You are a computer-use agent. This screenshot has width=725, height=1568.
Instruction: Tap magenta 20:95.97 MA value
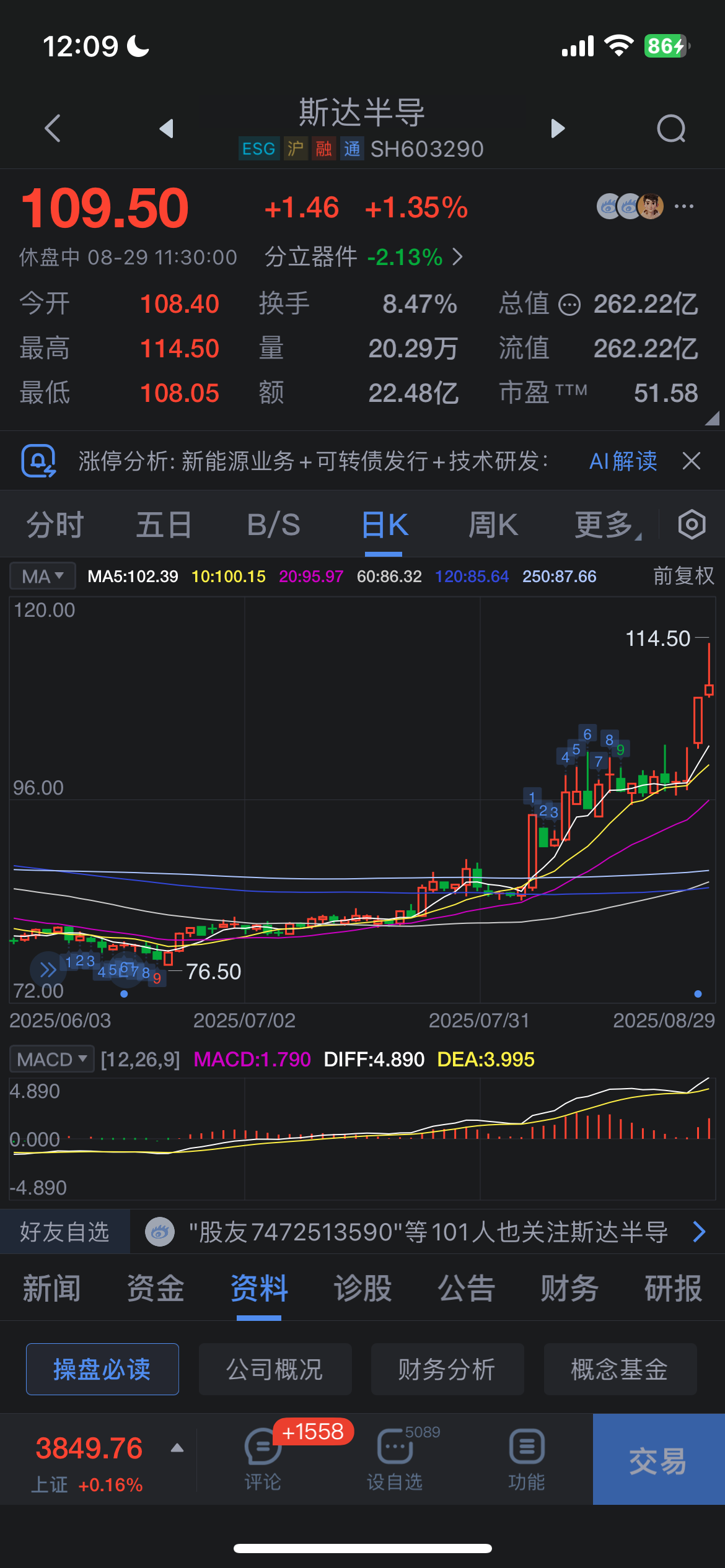click(x=311, y=577)
